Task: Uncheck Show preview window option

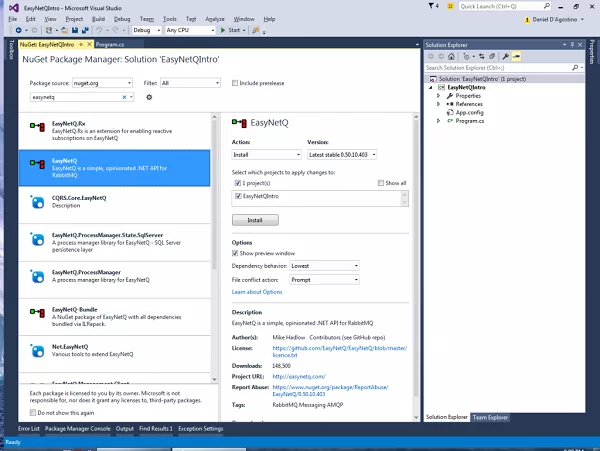Action: (235, 254)
